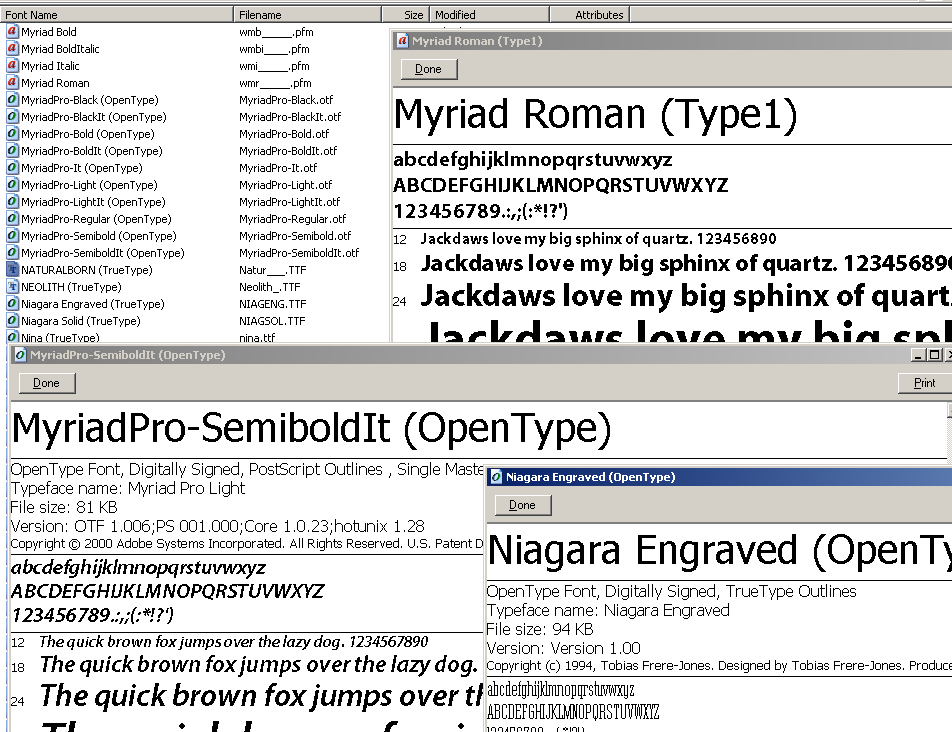Select MyriadPro-Regular (OpenType) row
Screen dimensions: 952x732
97,219
